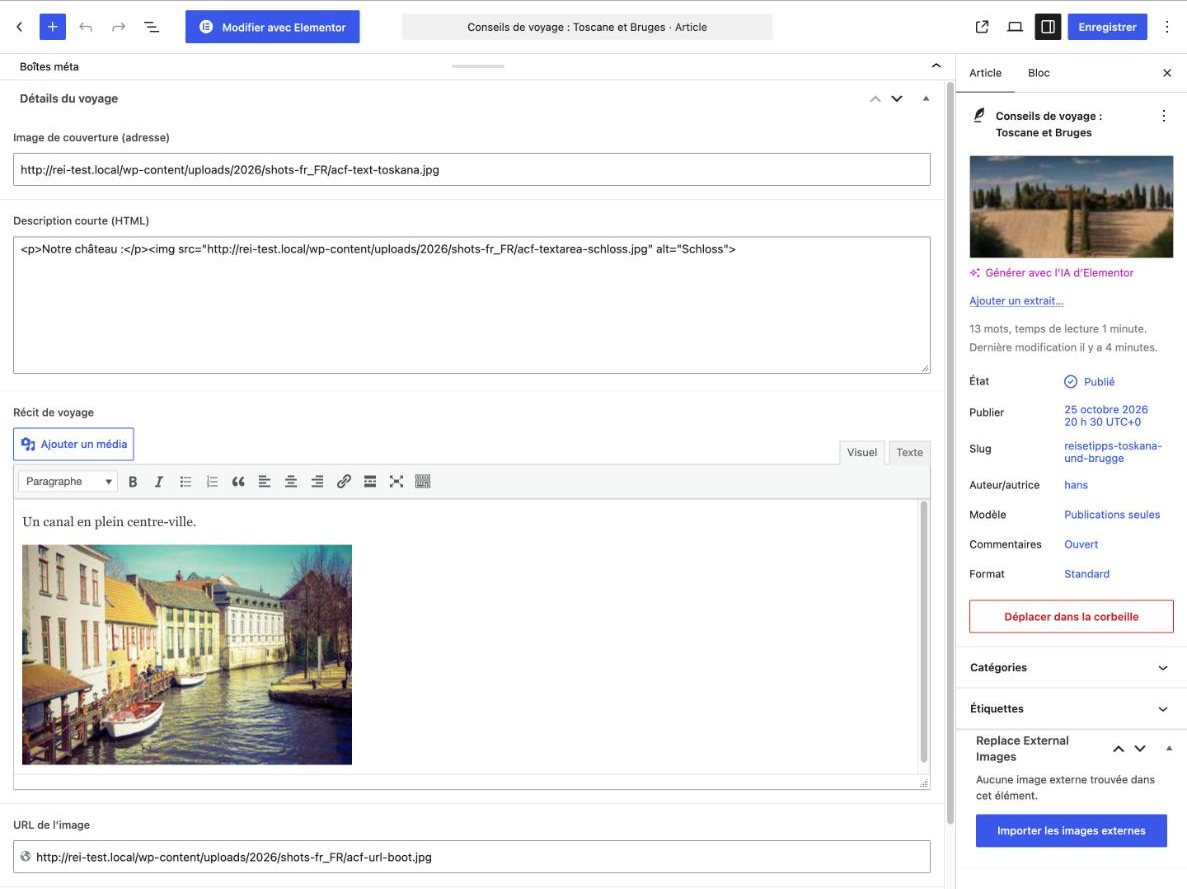
Task: Insert a numbered list
Action: pos(212,482)
